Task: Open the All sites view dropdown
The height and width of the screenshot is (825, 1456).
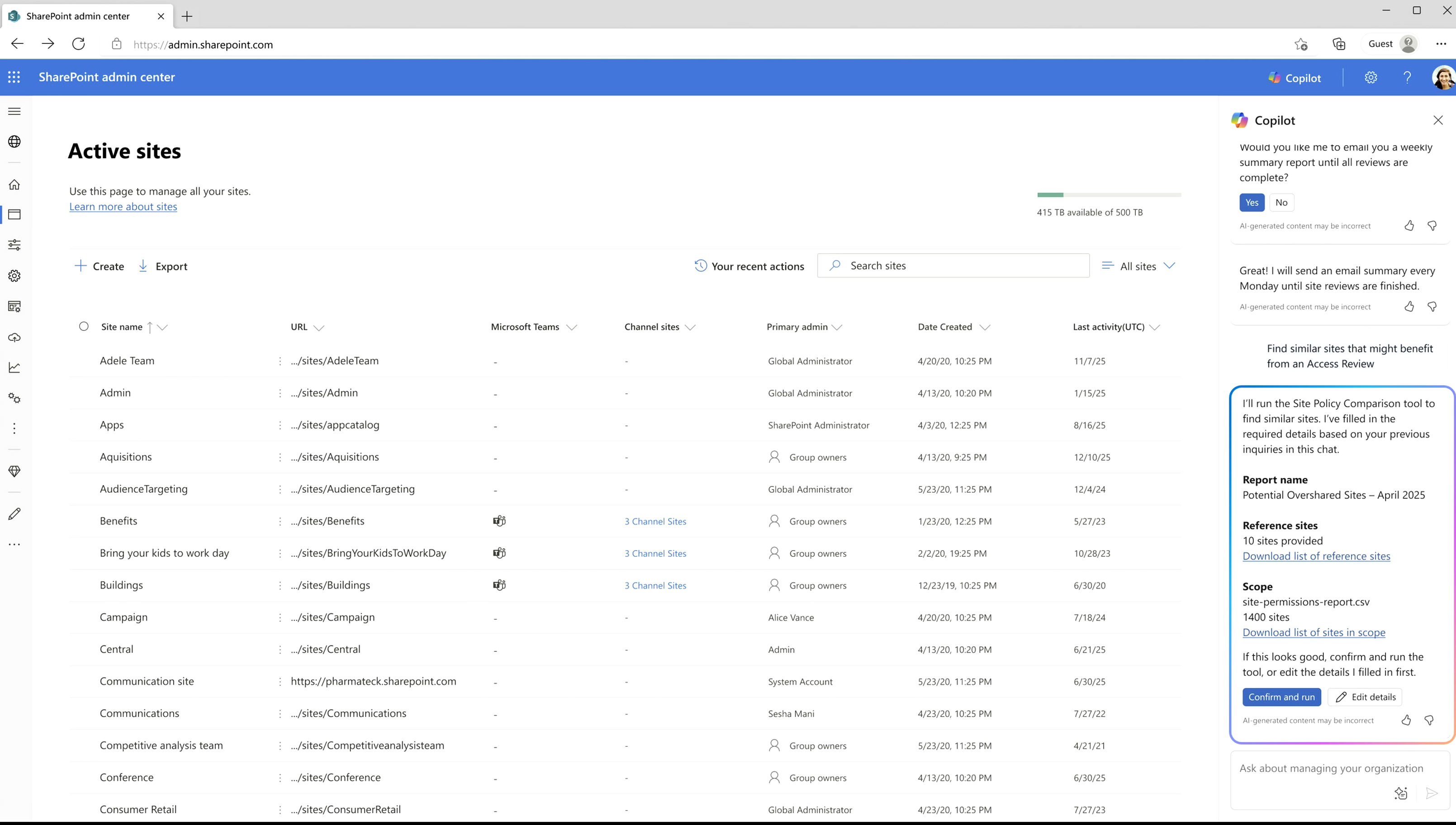Action: coord(1138,266)
